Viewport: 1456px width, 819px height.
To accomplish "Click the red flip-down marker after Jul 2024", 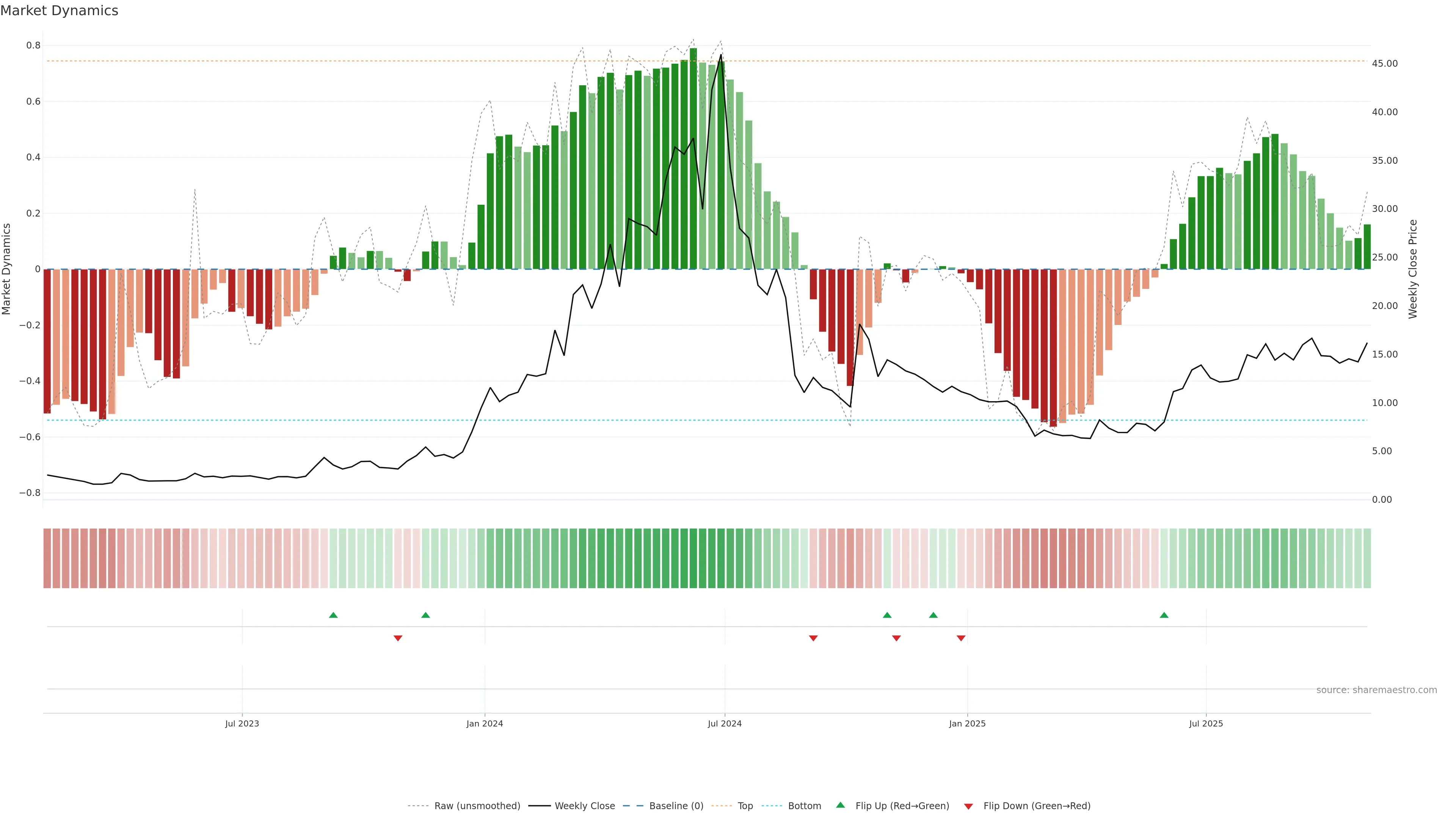I will 813,638.
